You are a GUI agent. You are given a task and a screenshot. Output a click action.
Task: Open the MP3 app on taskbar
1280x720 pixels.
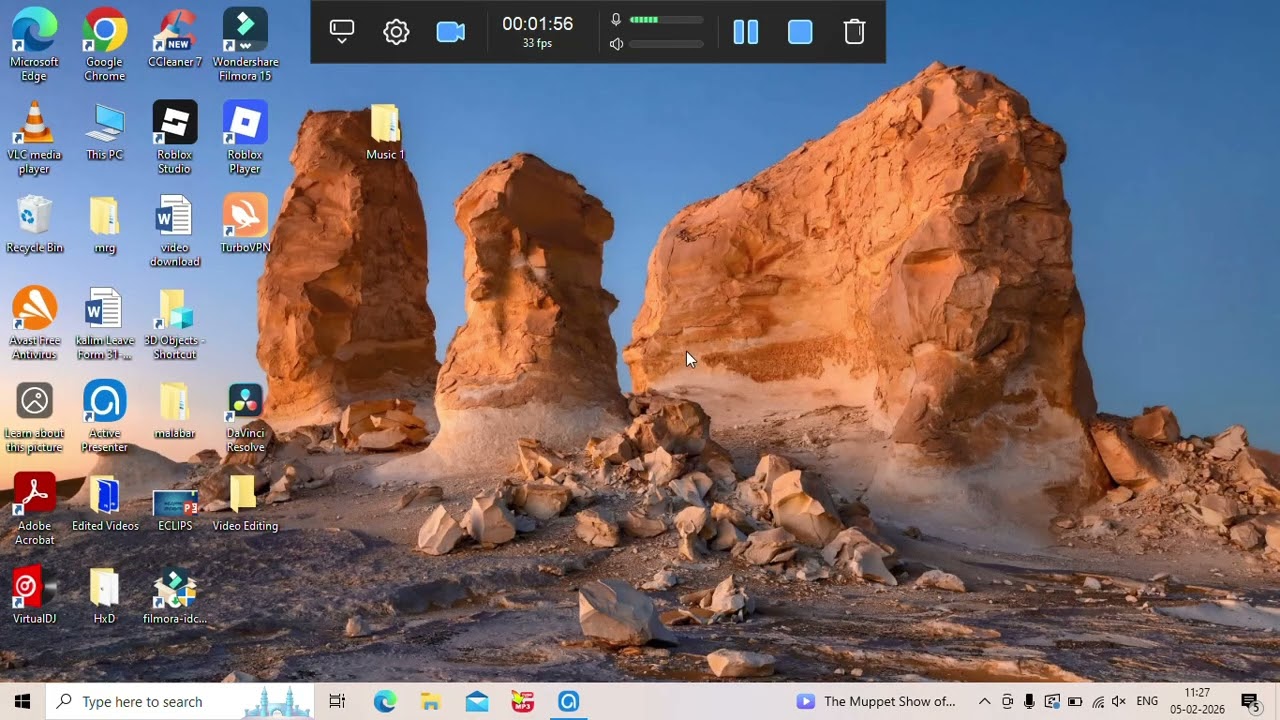[523, 701]
